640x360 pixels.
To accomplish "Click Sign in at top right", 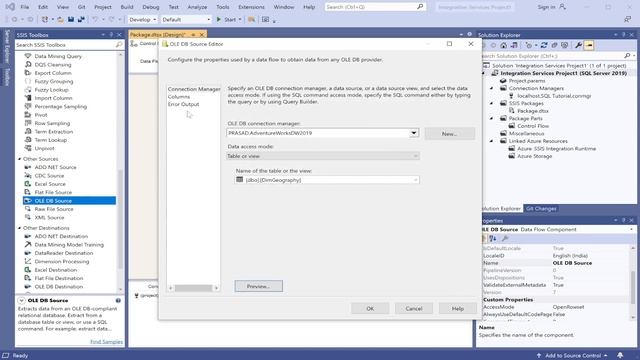I will point(546,7).
